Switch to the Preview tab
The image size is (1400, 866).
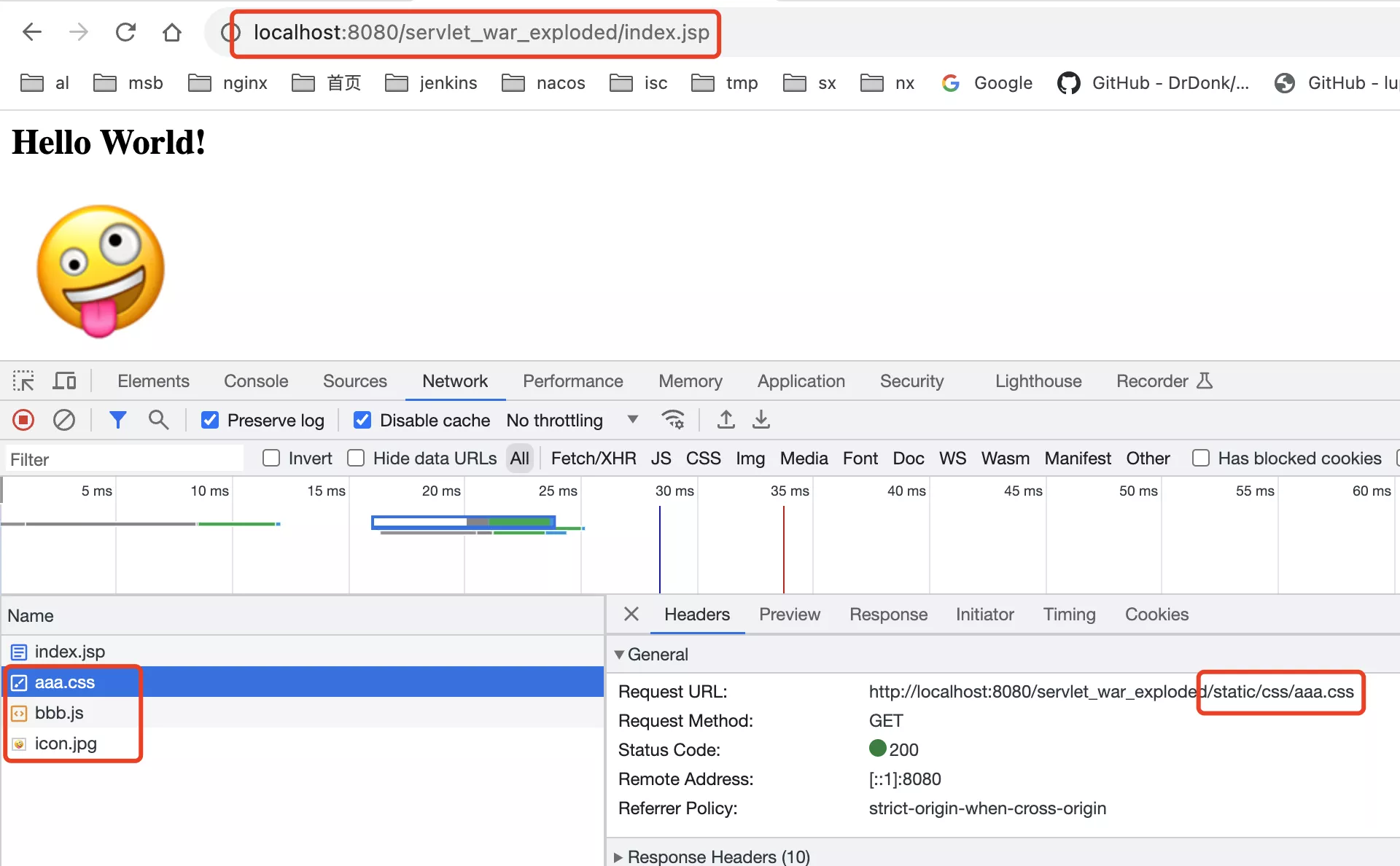tap(790, 615)
